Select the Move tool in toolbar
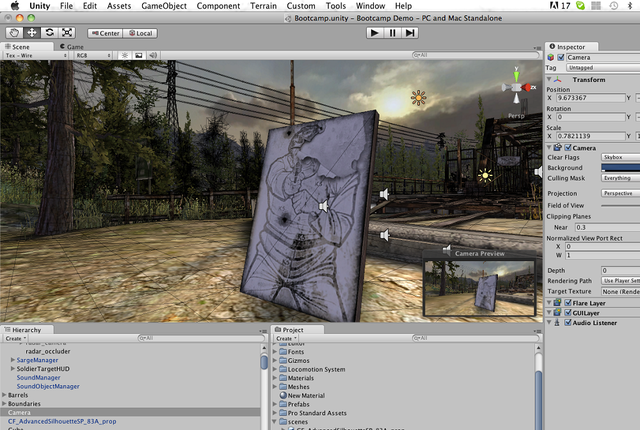Image resolution: width=640 pixels, height=430 pixels. (x=32, y=32)
